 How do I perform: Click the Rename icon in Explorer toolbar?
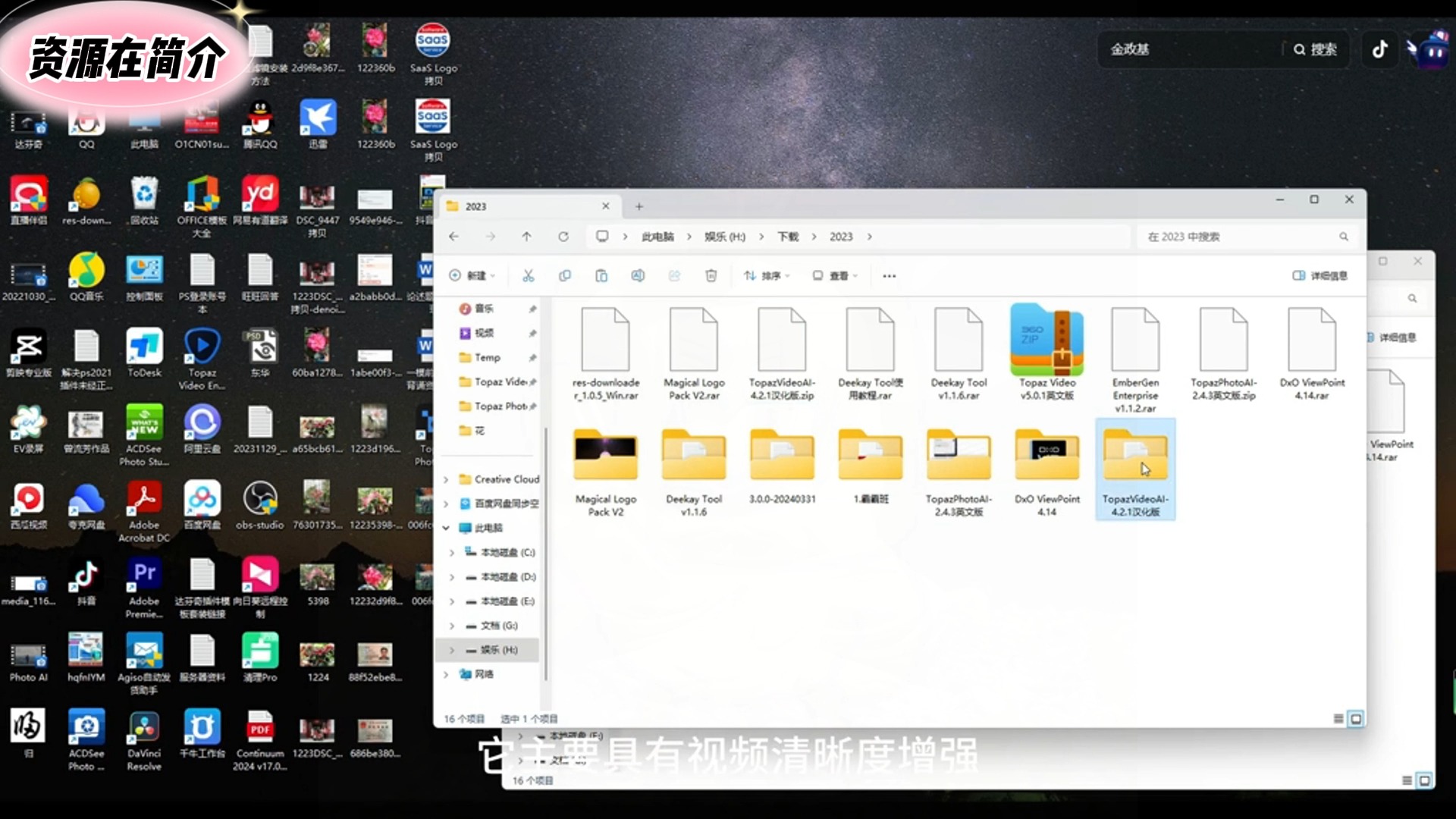point(638,276)
